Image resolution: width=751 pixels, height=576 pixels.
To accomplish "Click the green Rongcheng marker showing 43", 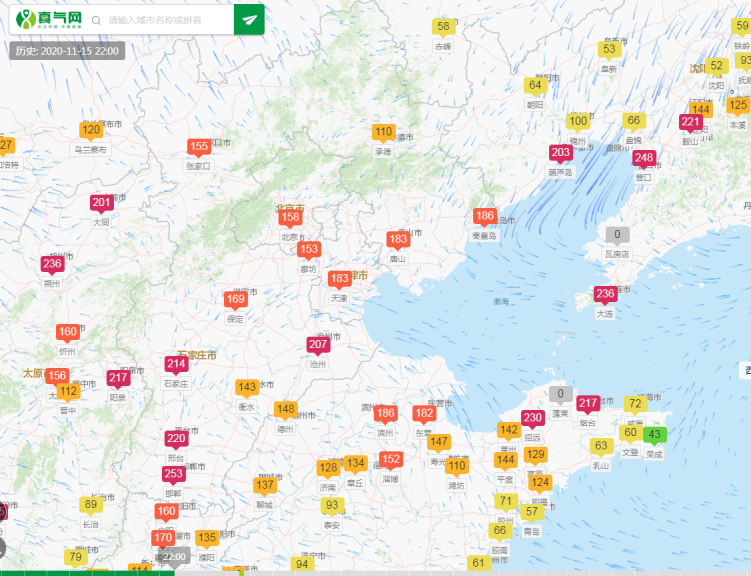I will (x=655, y=434).
